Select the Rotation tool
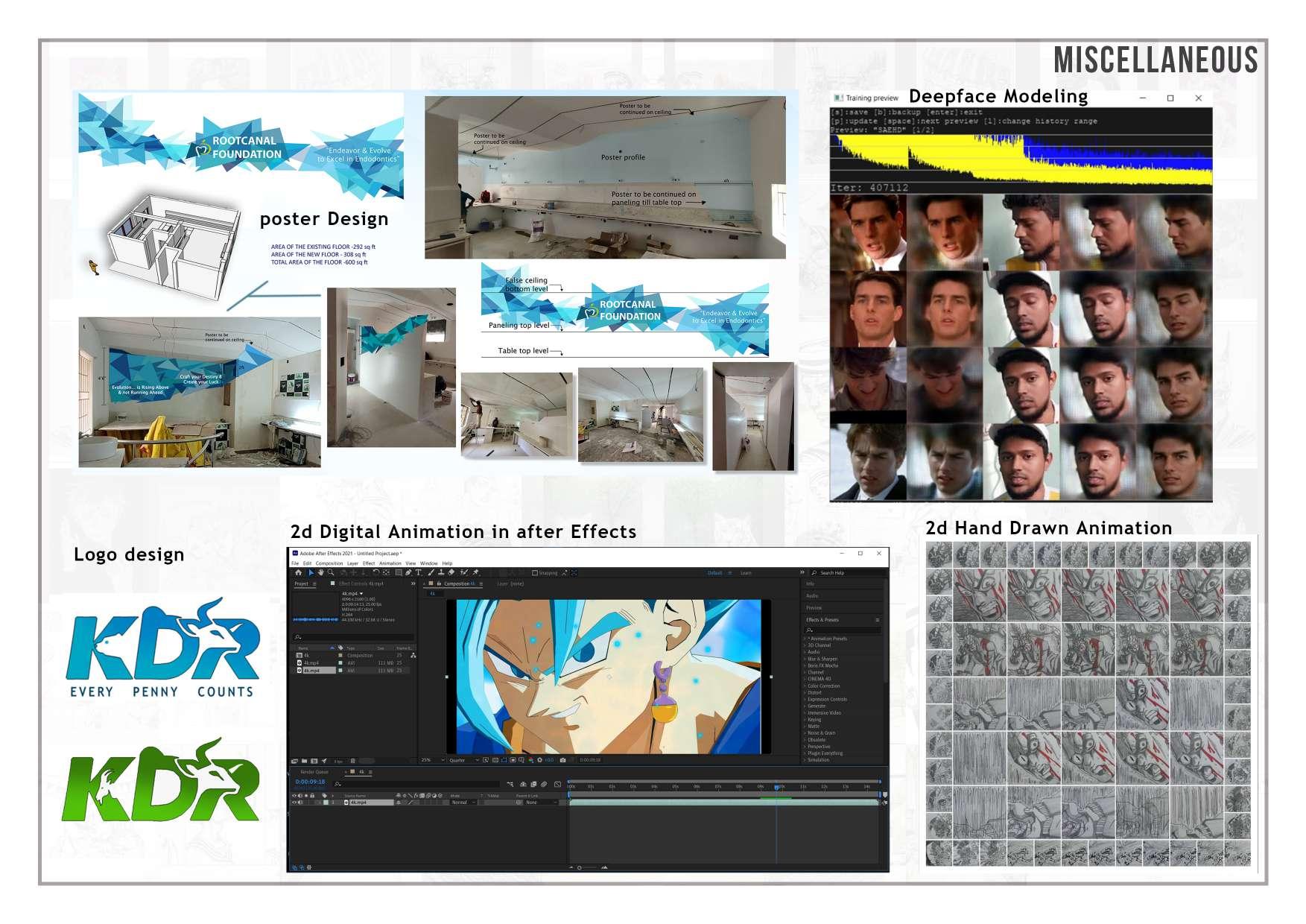1306x924 pixels. 375,573
